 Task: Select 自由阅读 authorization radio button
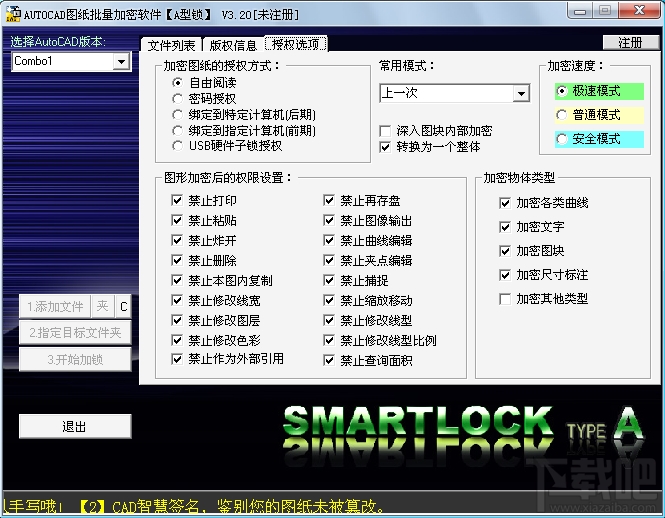[x=178, y=82]
